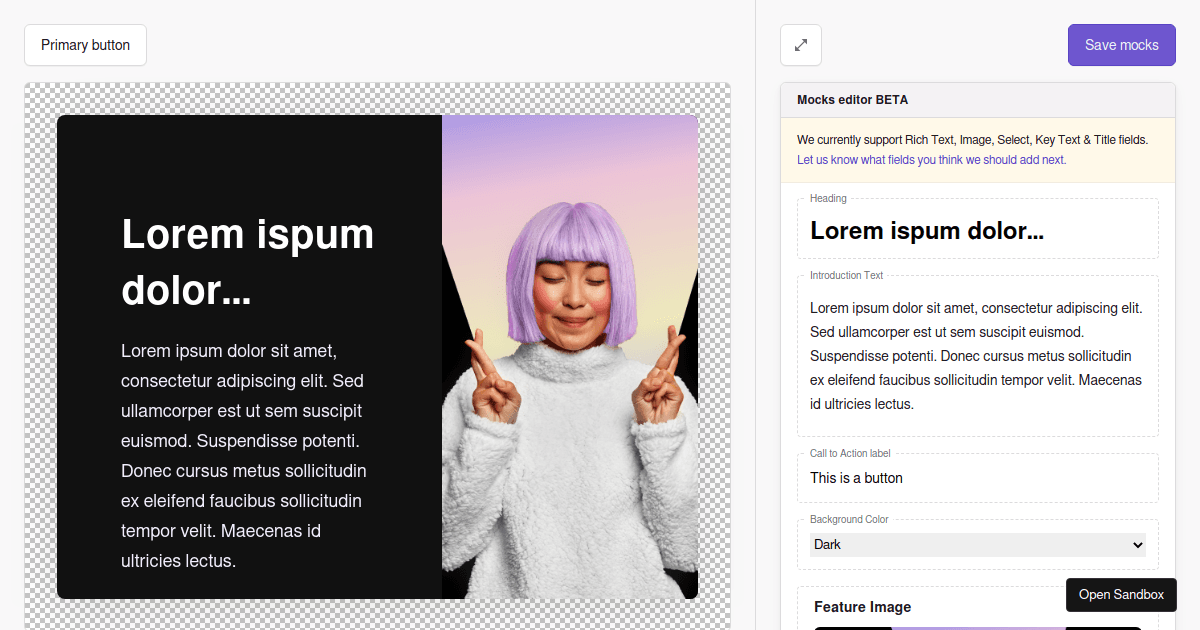
Task: Click the 'Background Color' field label
Action: 849,519
